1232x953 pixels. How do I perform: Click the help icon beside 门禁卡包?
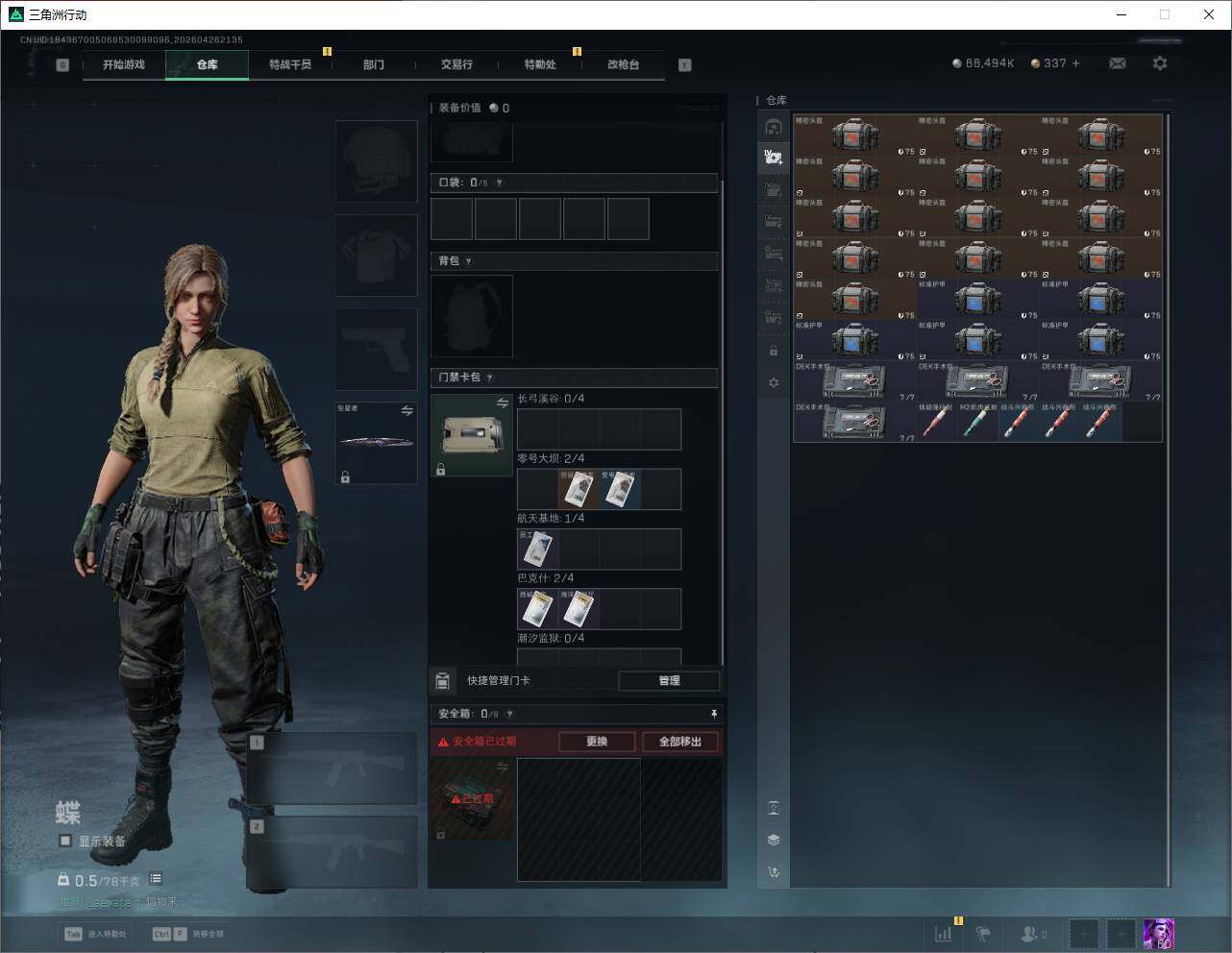489,378
